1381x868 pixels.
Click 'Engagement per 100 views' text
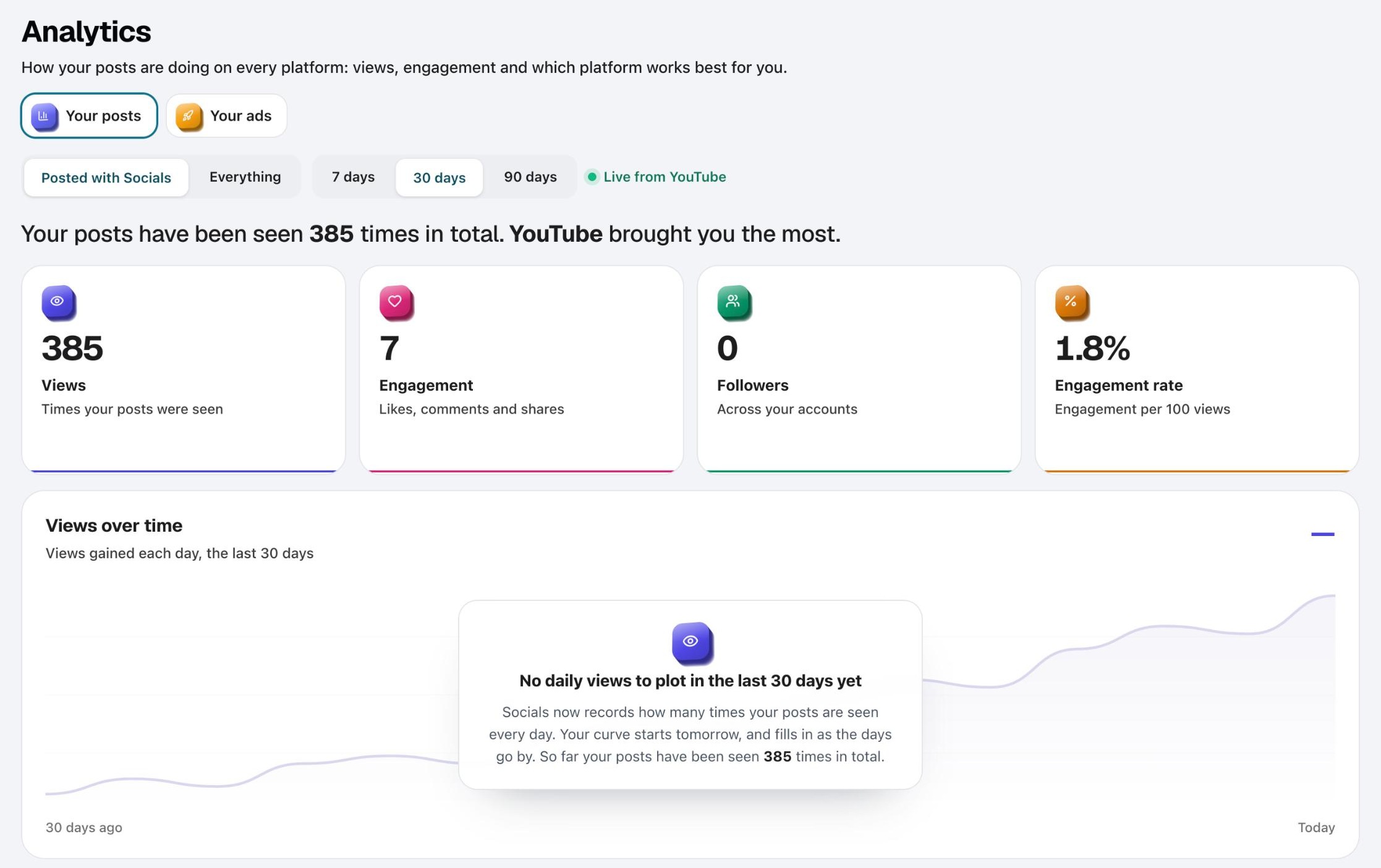1142,409
